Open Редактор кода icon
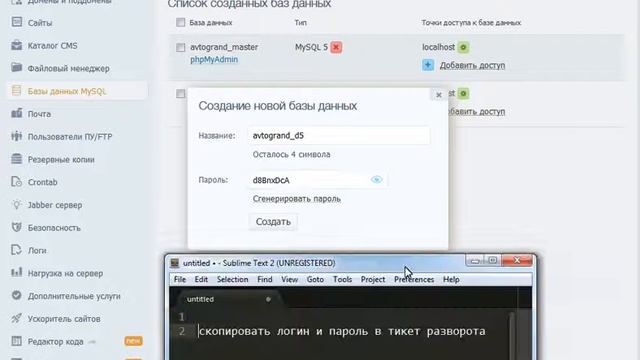 [x=17, y=341]
